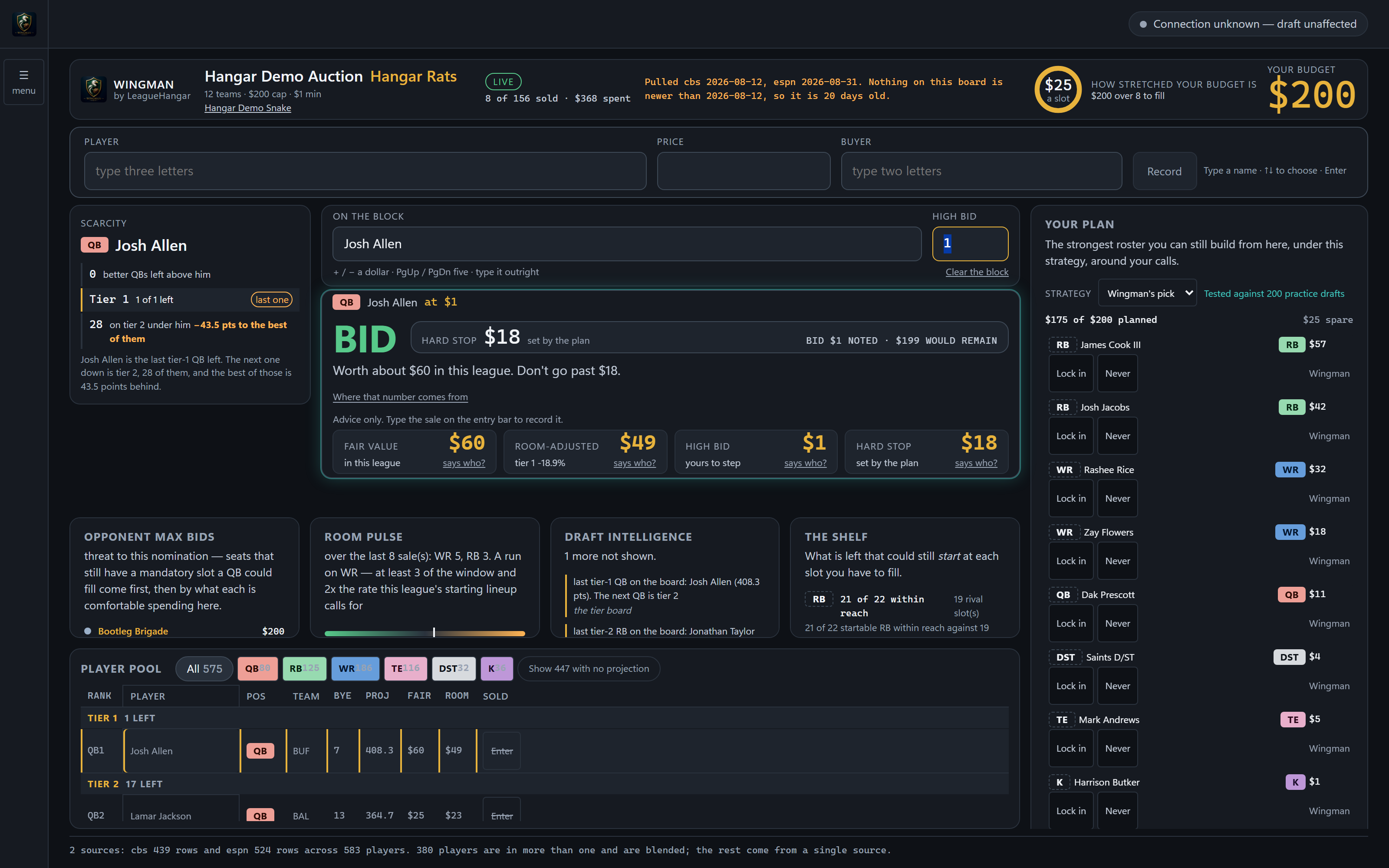Filter player pool by DST
Screen dimensions: 1389x868
[454, 669]
